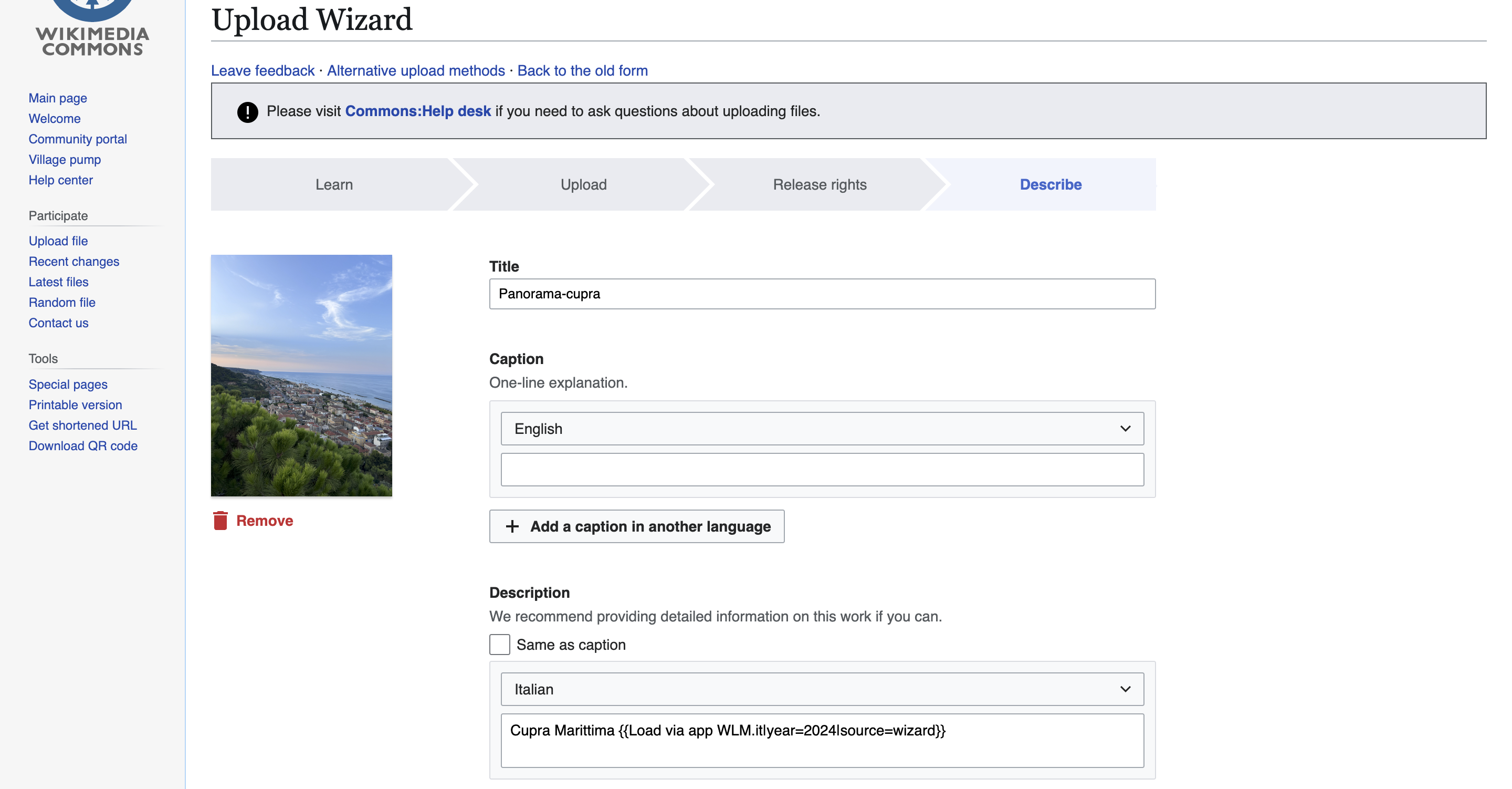
Task: Click Alternative upload methods link
Action: (x=416, y=70)
